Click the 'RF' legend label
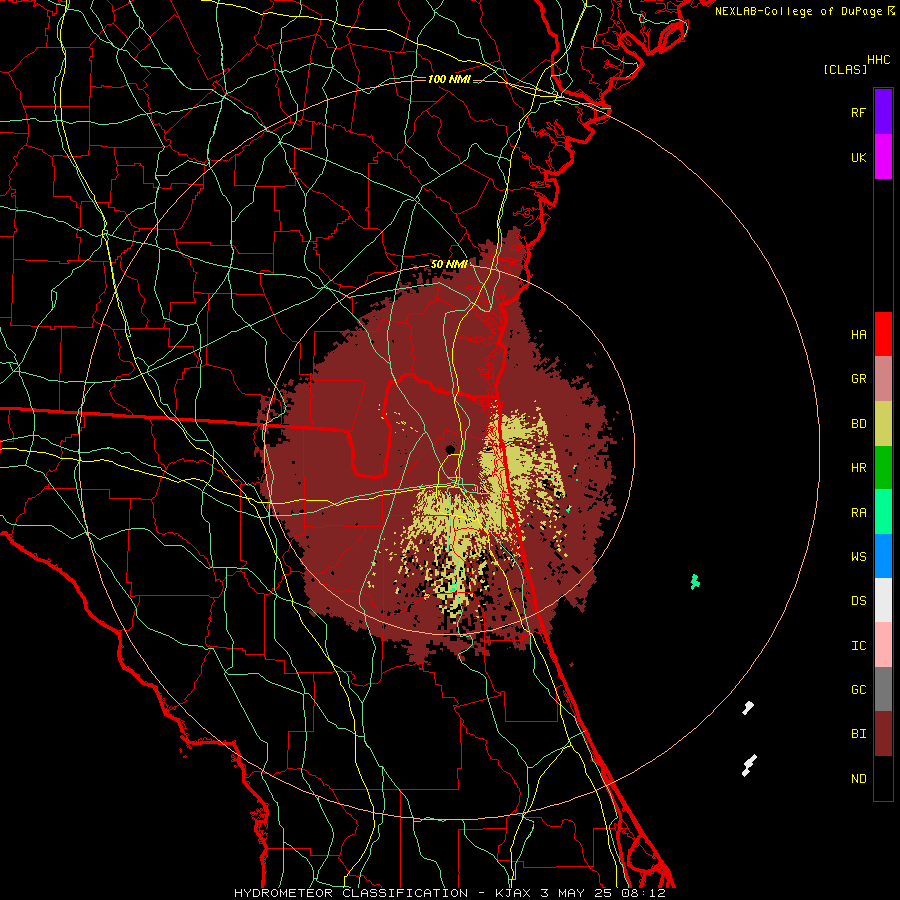900x900 pixels. pos(858,112)
